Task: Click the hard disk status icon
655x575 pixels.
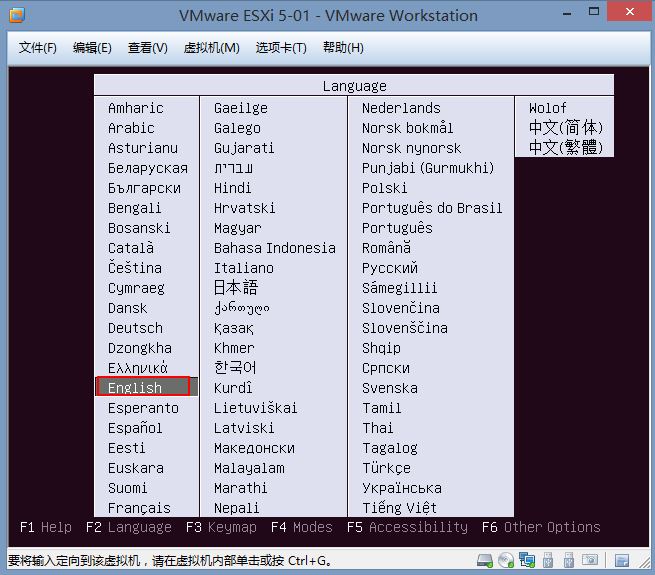Action: coord(485,560)
